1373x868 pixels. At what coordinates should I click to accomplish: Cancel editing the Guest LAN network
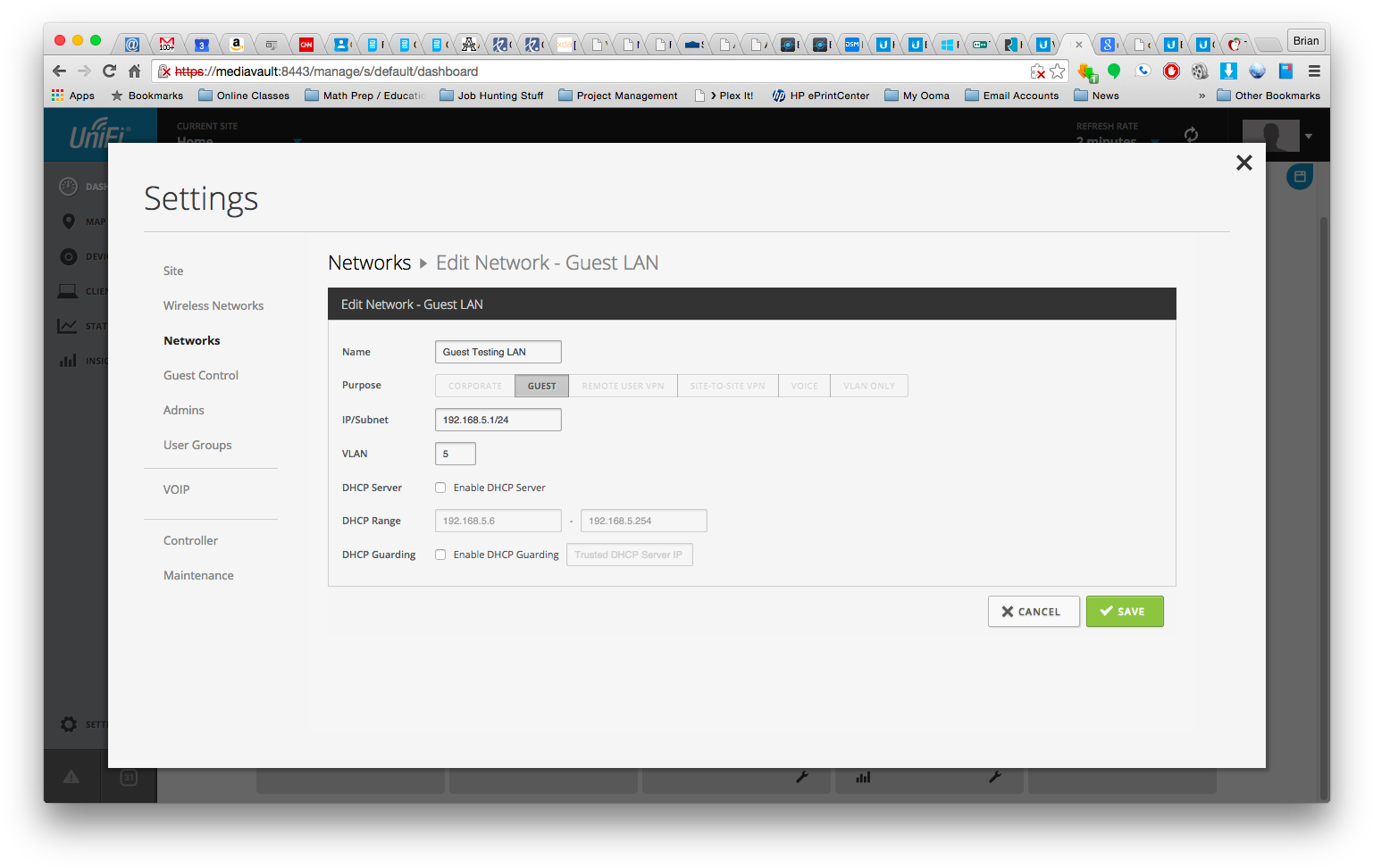(x=1033, y=612)
